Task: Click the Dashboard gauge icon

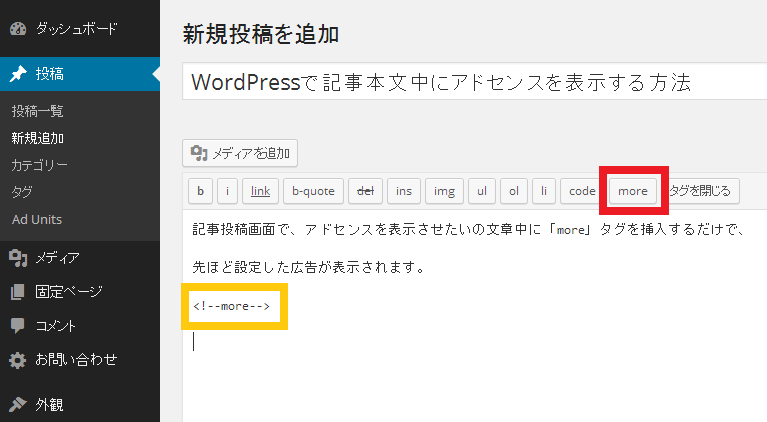Action: [x=18, y=29]
